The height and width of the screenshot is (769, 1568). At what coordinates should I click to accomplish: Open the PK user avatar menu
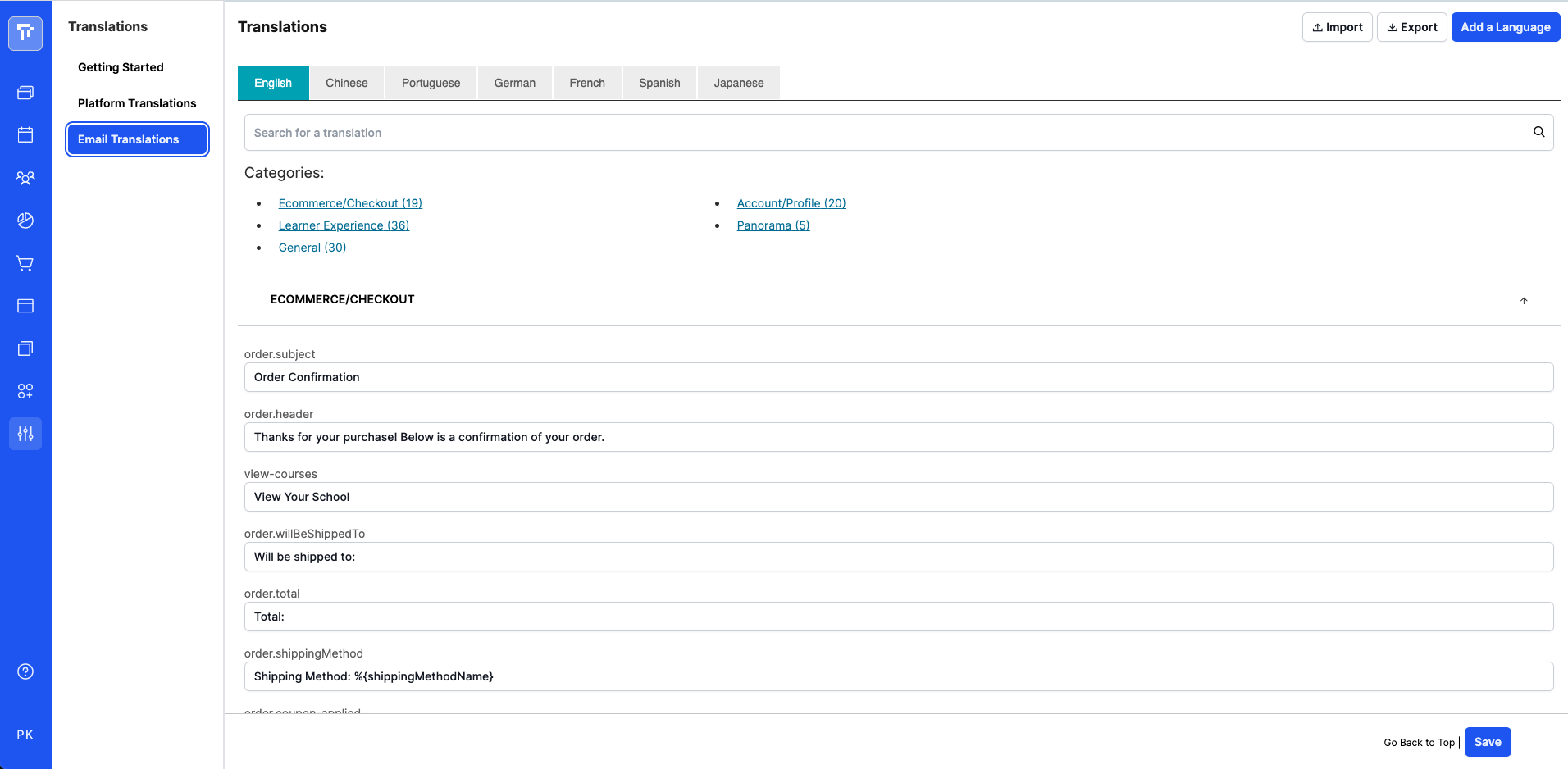click(25, 735)
